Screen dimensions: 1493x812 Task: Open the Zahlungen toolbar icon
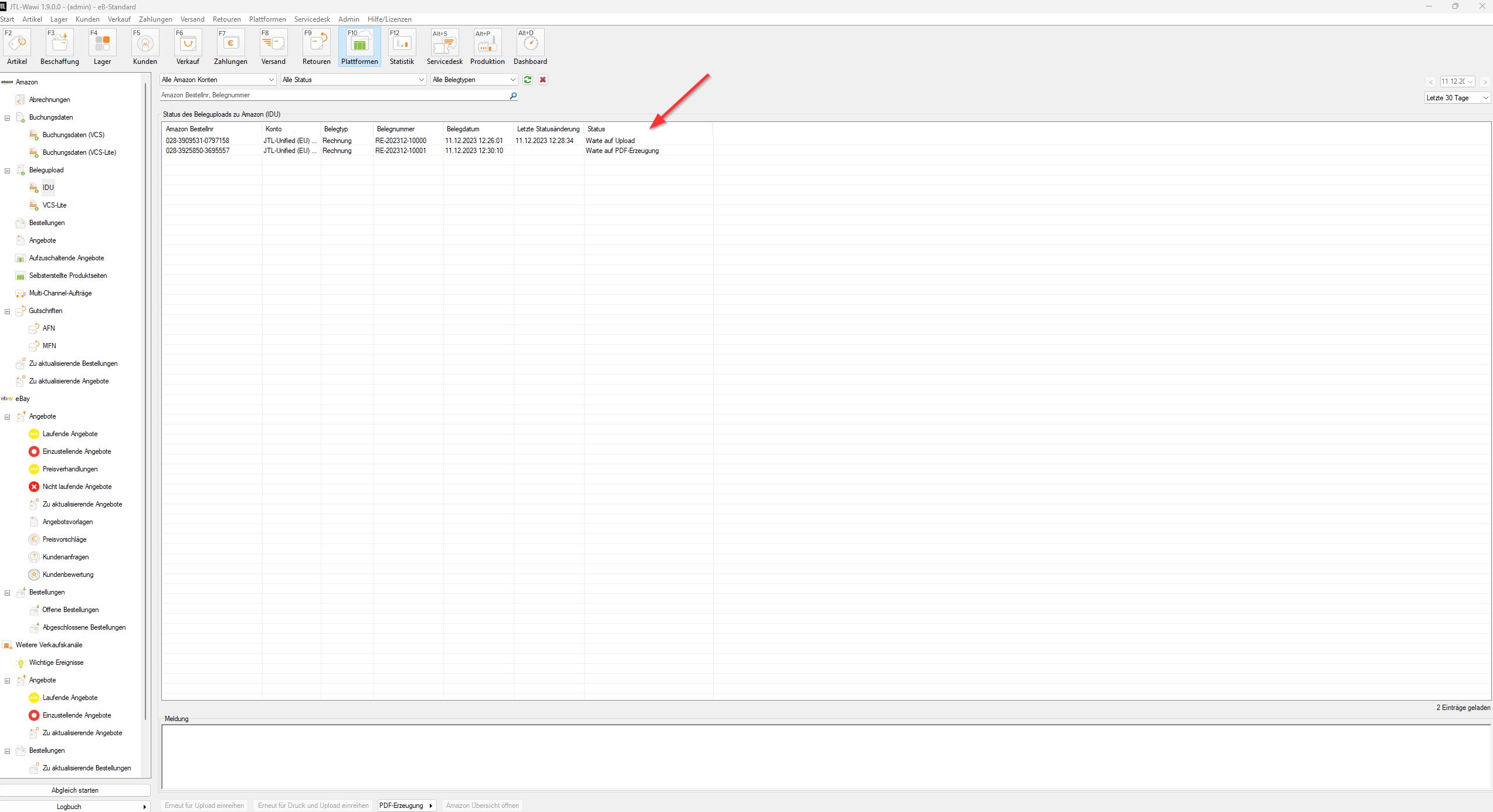(x=230, y=46)
